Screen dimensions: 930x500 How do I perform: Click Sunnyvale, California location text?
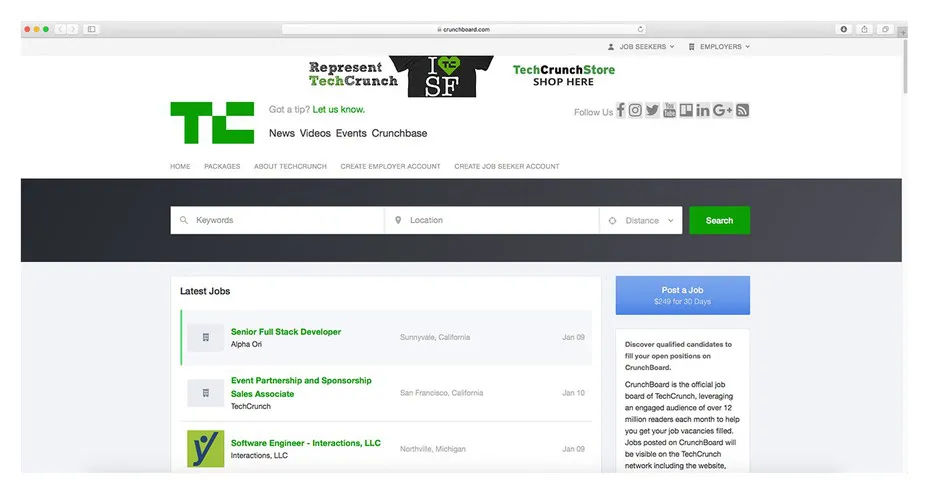pyautogui.click(x=435, y=337)
